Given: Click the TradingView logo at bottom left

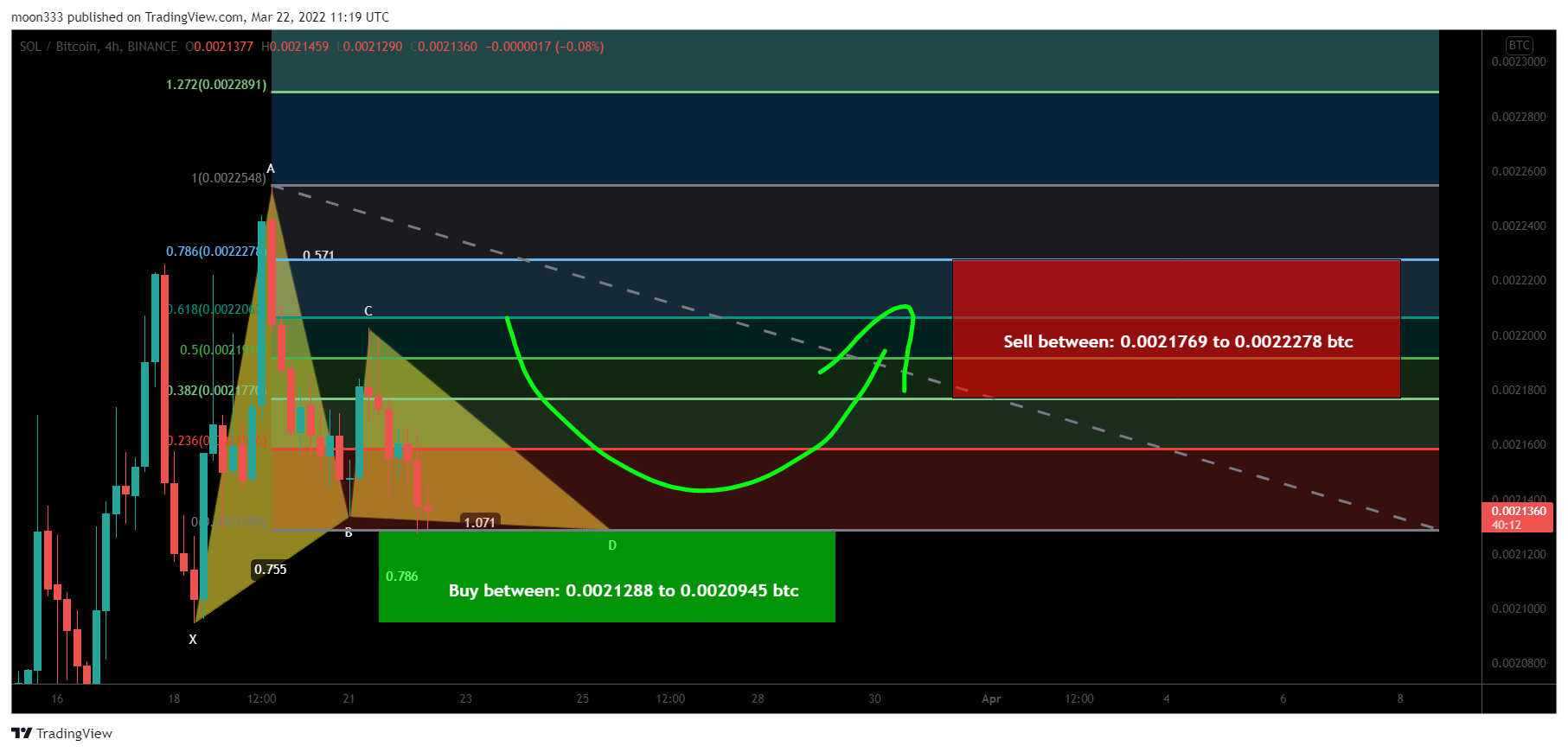Looking at the screenshot, I should coord(62,733).
